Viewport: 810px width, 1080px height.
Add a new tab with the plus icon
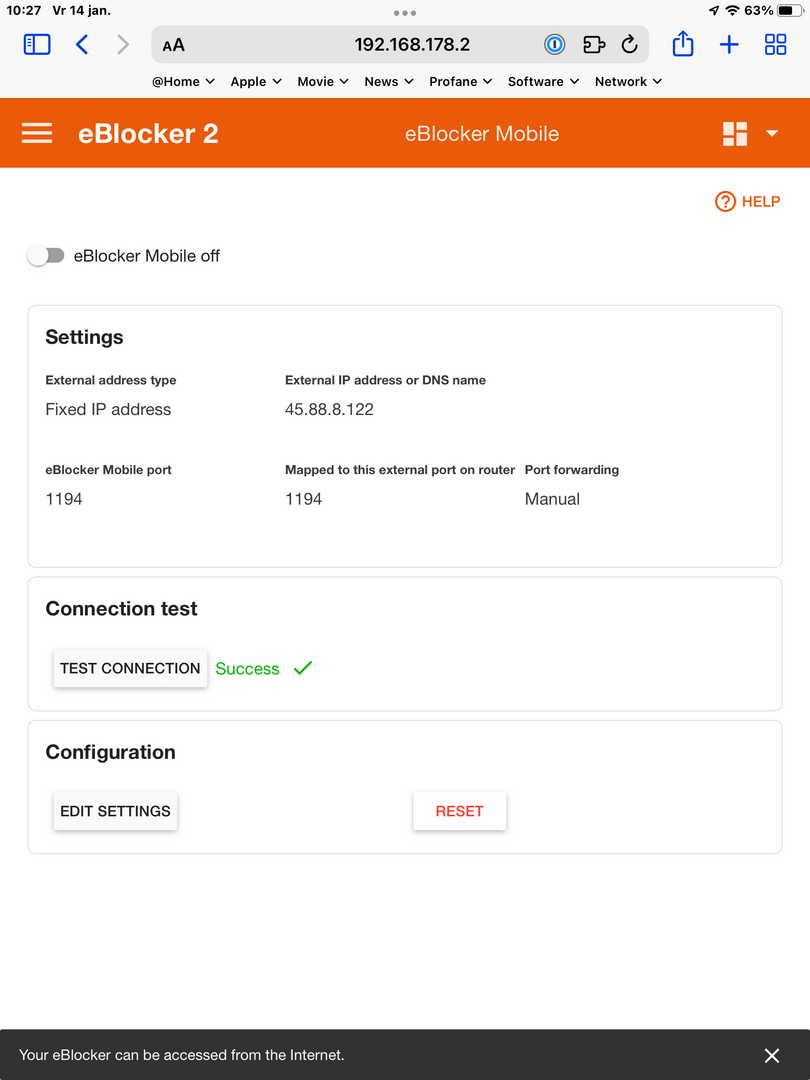(729, 45)
